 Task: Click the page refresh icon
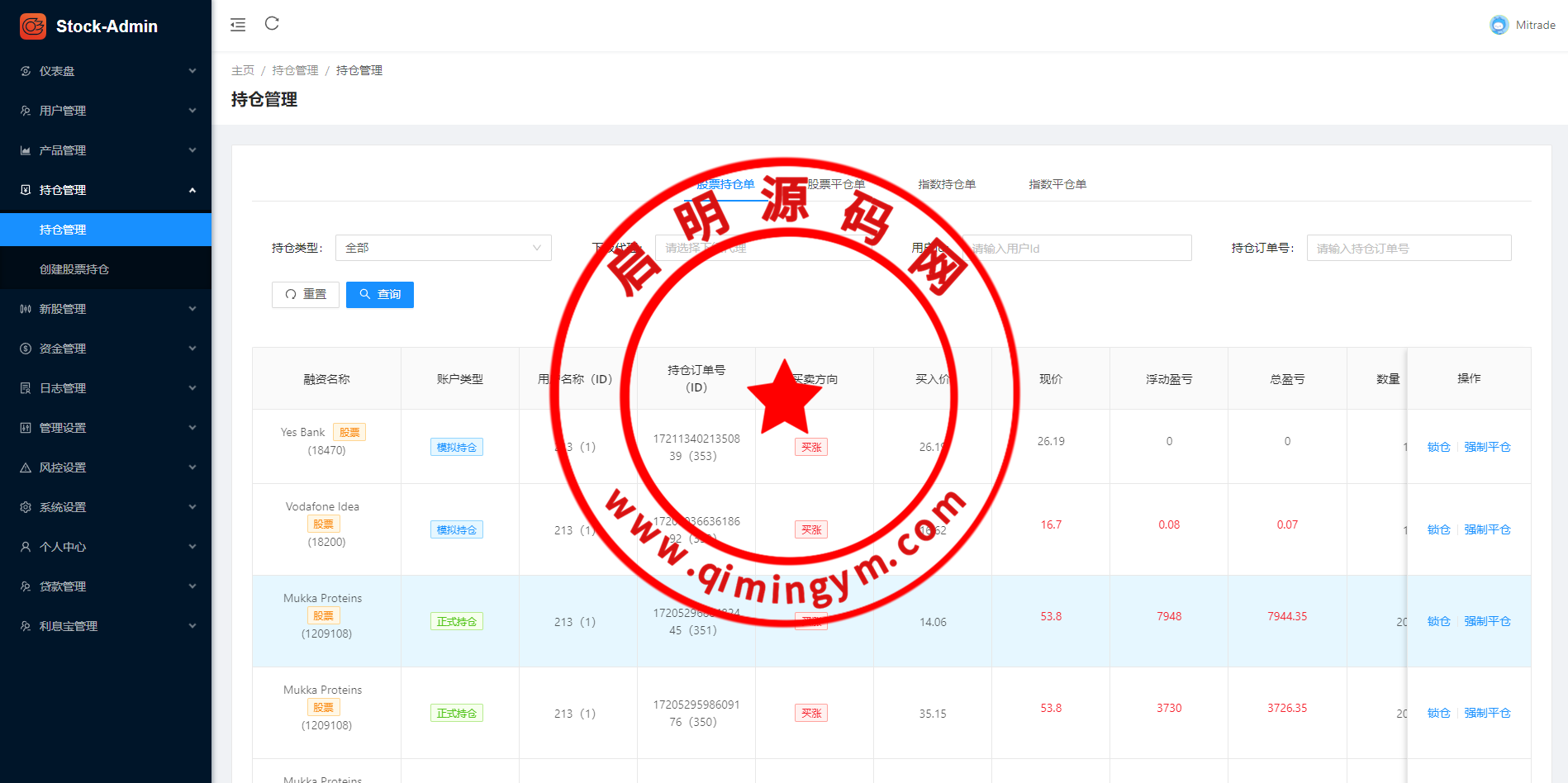pos(272,24)
